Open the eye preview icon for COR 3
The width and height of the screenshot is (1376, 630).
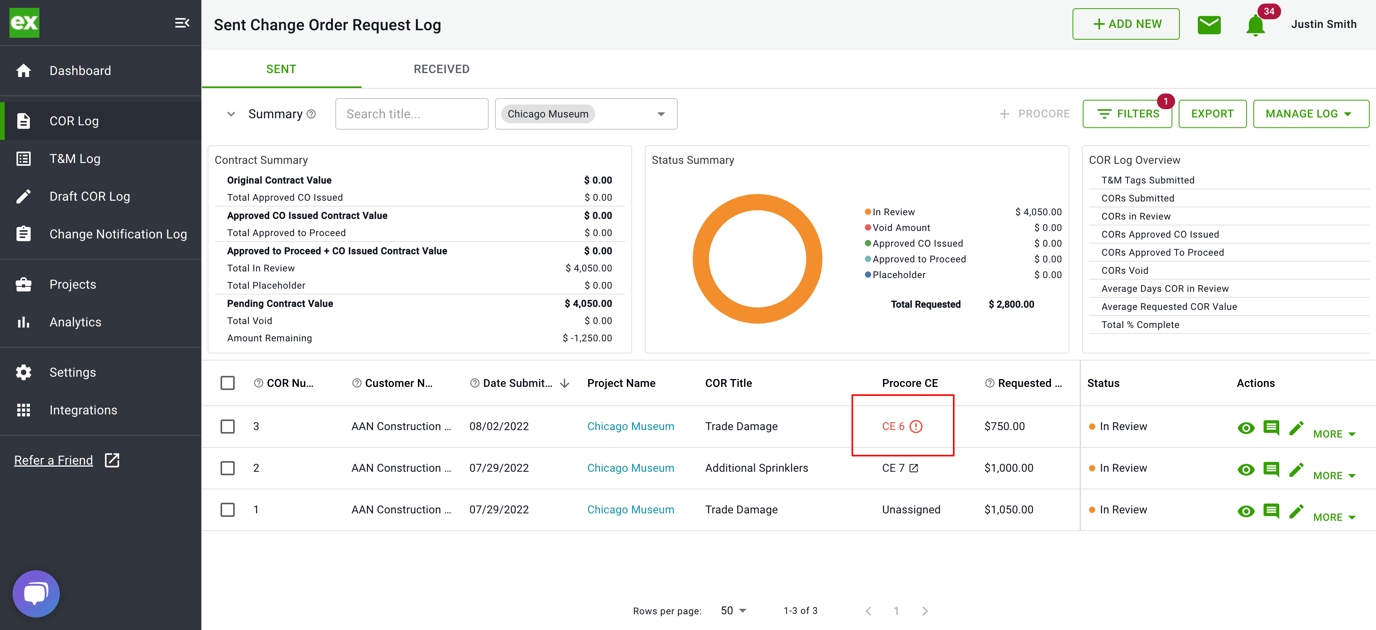pyautogui.click(x=1246, y=427)
